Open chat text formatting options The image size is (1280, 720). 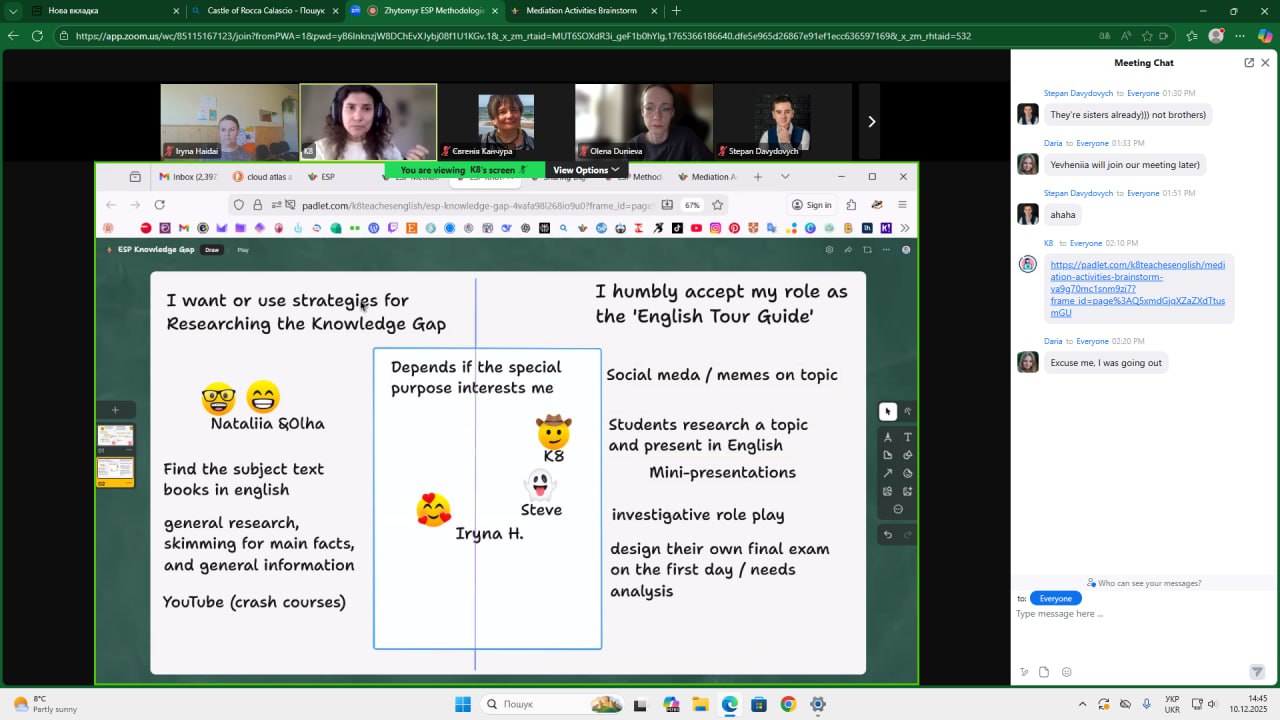pos(1024,672)
